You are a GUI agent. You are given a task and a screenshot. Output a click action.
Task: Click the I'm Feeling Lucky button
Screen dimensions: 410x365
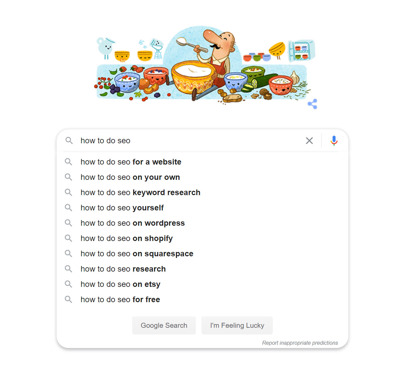point(237,325)
